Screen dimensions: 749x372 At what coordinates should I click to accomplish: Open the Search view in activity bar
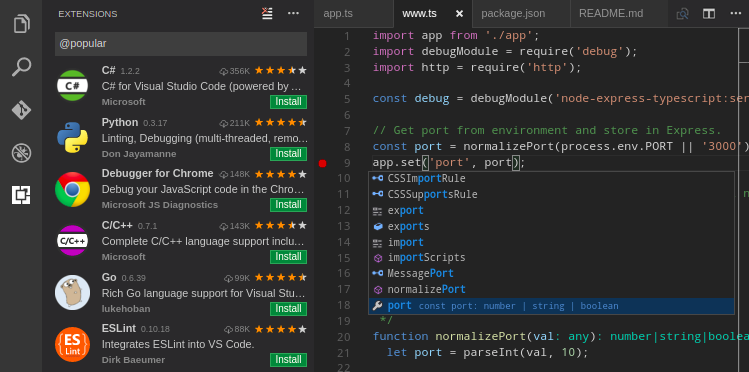[21, 67]
